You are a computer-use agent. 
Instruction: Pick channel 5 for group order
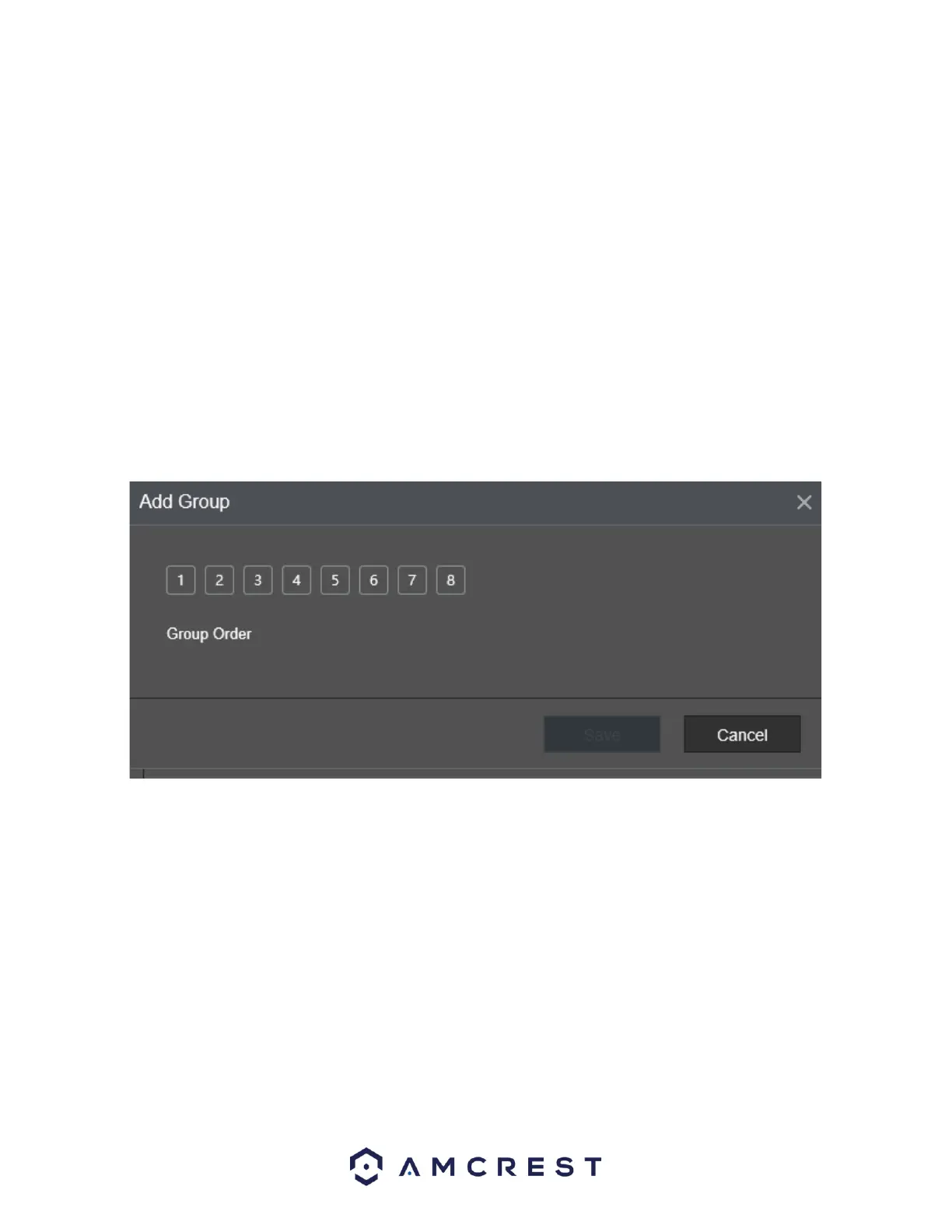tap(335, 580)
